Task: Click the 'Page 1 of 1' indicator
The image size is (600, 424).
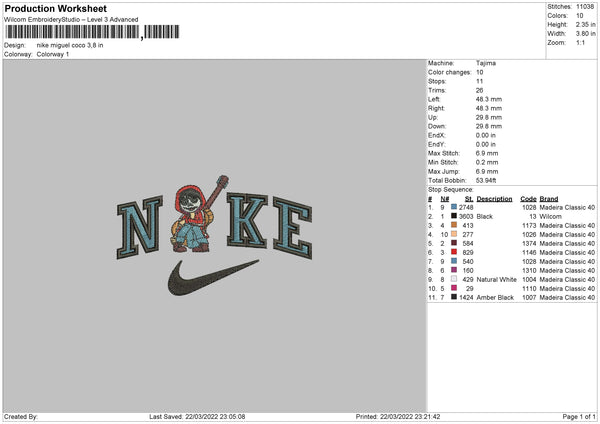Action: point(579,416)
